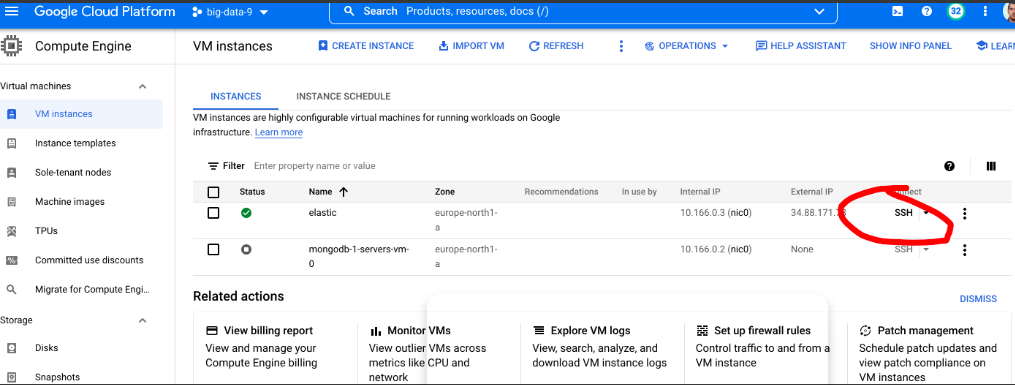Click the stopped status icon for mongodb
Viewport: 1015px width, 385px height.
pyautogui.click(x=246, y=249)
